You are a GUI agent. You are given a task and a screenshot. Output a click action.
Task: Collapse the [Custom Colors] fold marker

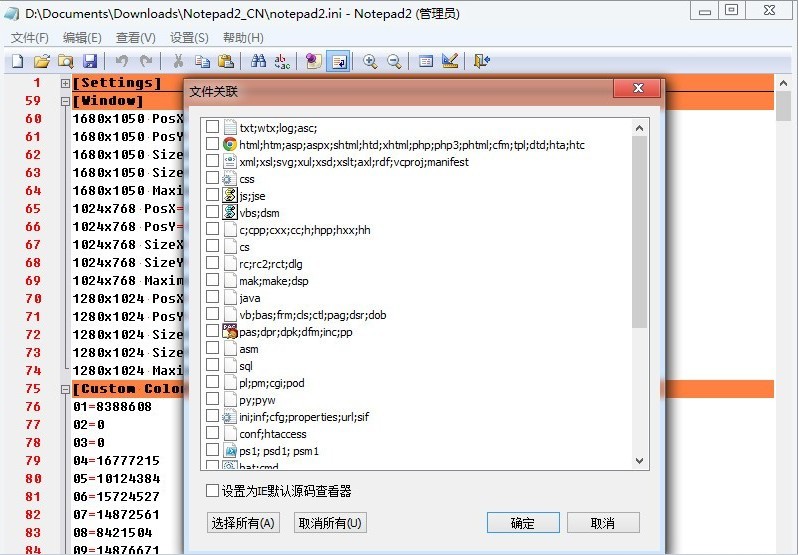click(65, 389)
